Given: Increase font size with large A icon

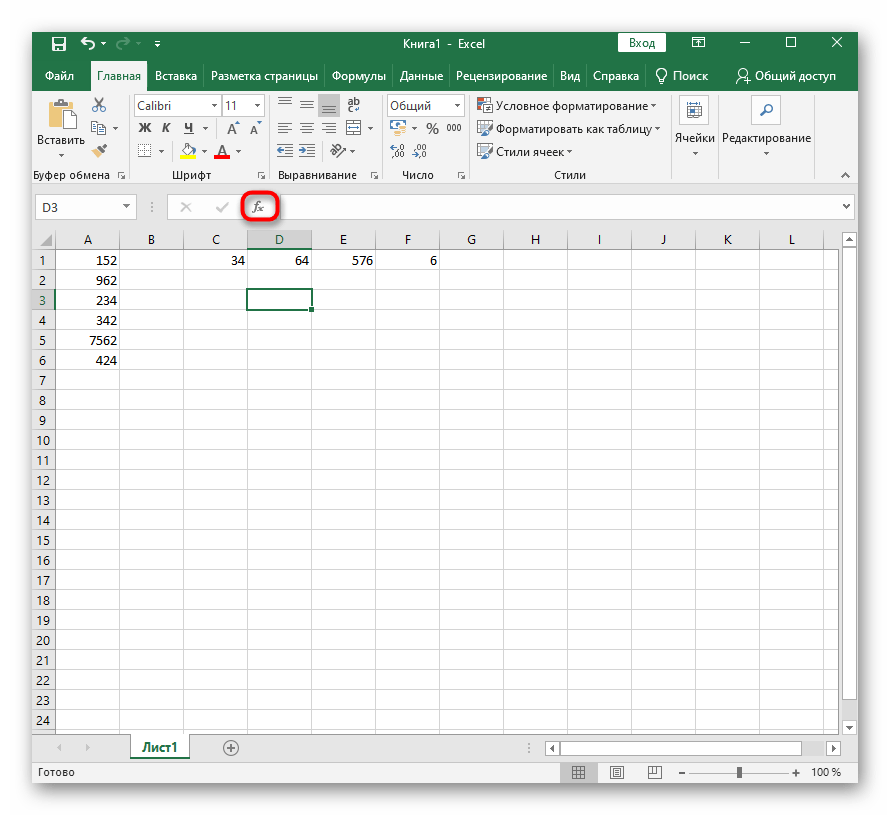Looking at the screenshot, I should click(x=233, y=128).
